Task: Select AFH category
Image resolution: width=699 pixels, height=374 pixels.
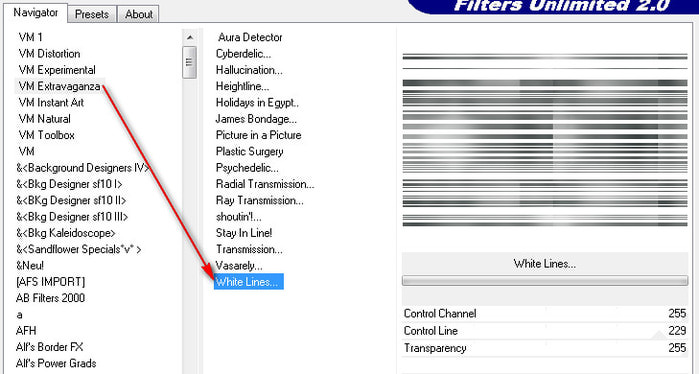Action: (26, 331)
